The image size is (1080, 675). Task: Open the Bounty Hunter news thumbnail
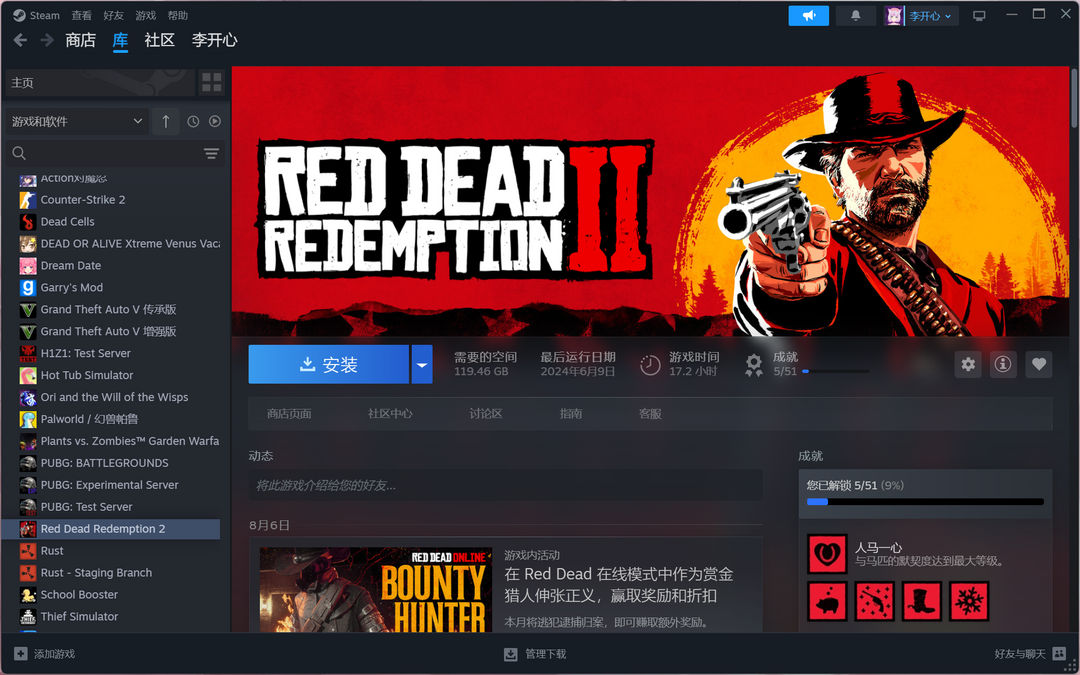click(x=375, y=590)
